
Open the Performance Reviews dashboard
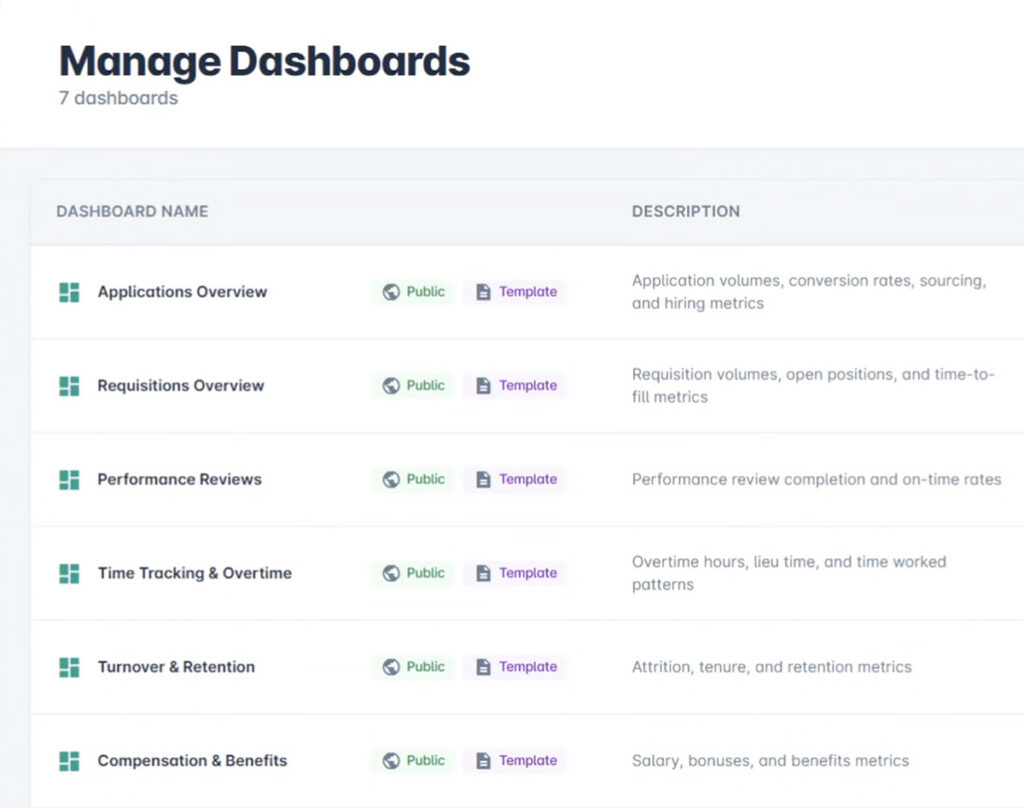click(179, 480)
